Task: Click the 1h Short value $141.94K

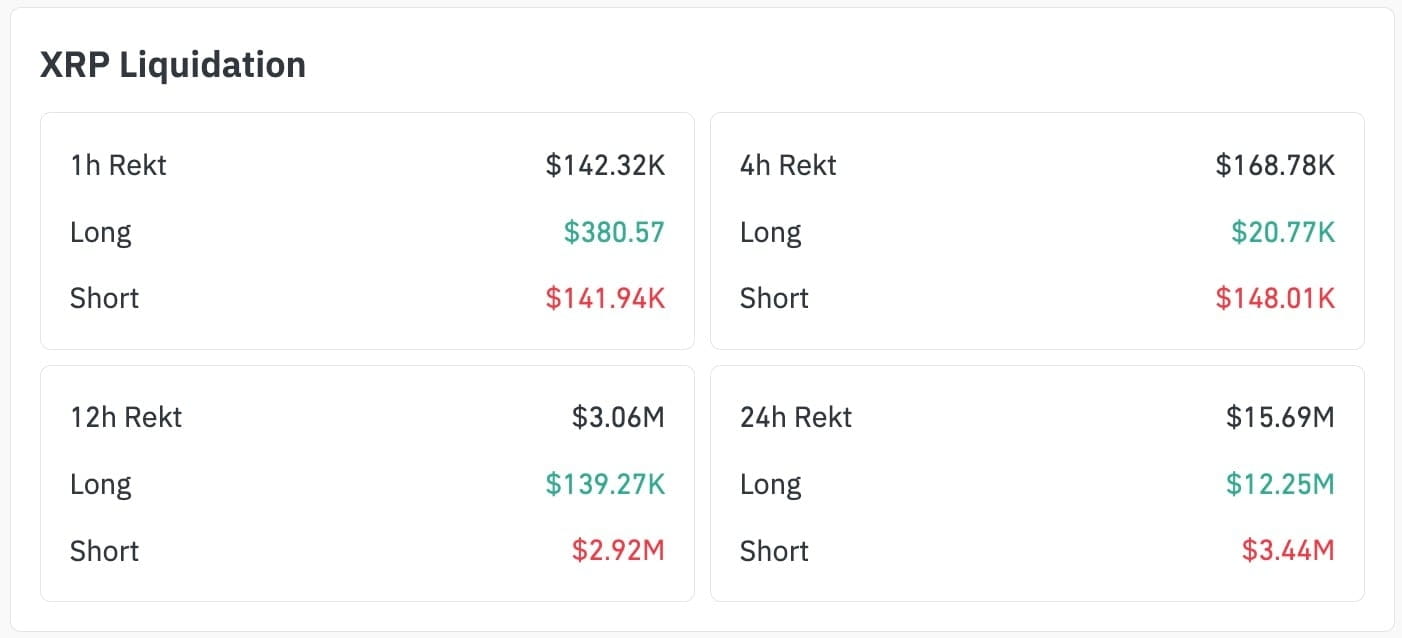Action: pos(605,298)
